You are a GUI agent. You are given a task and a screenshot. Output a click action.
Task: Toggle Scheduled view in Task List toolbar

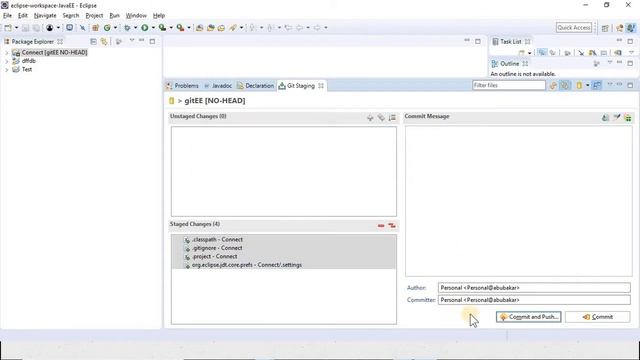pyautogui.click(x=553, y=53)
